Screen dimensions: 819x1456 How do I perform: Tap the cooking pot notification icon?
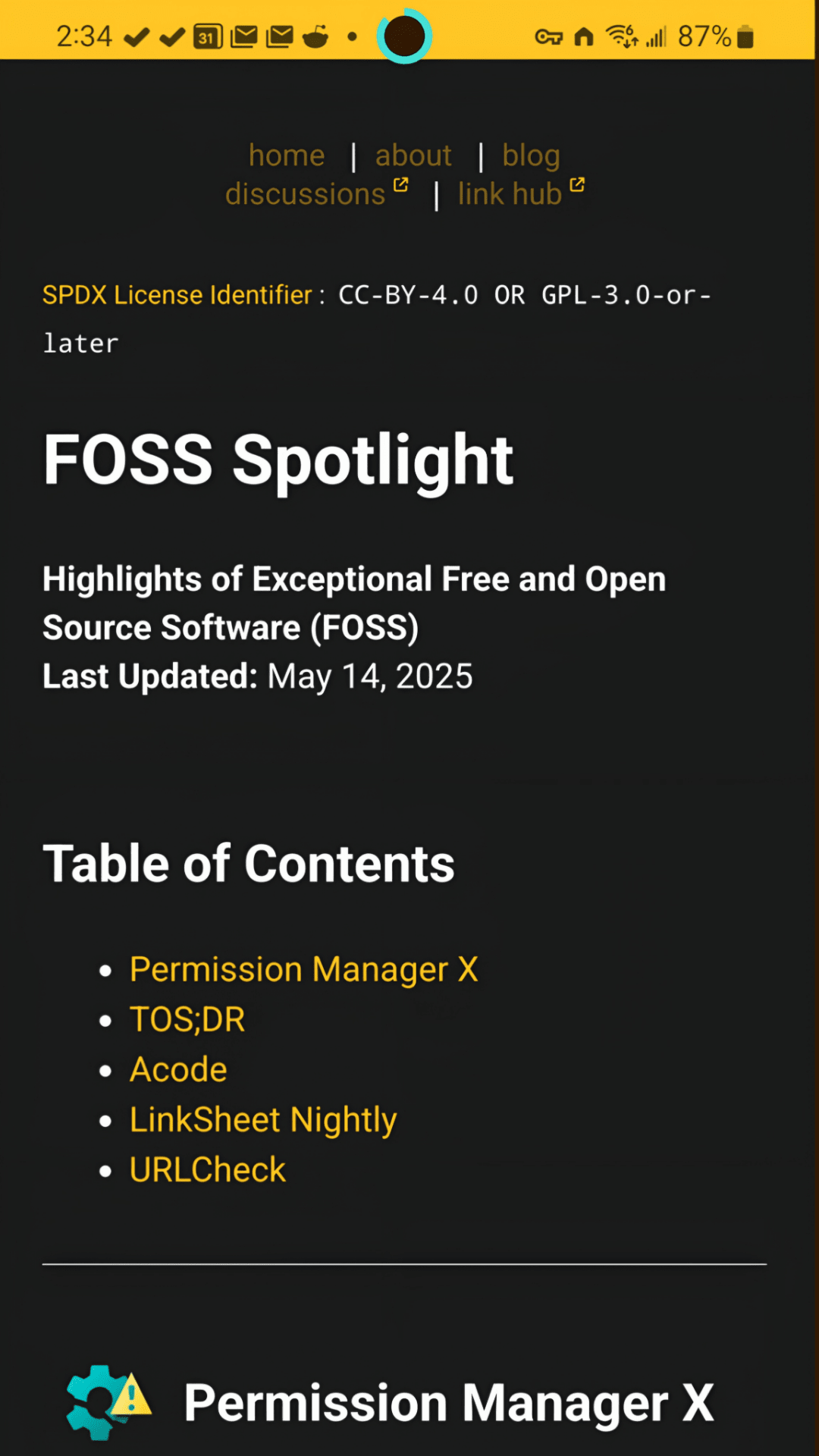pos(315,36)
